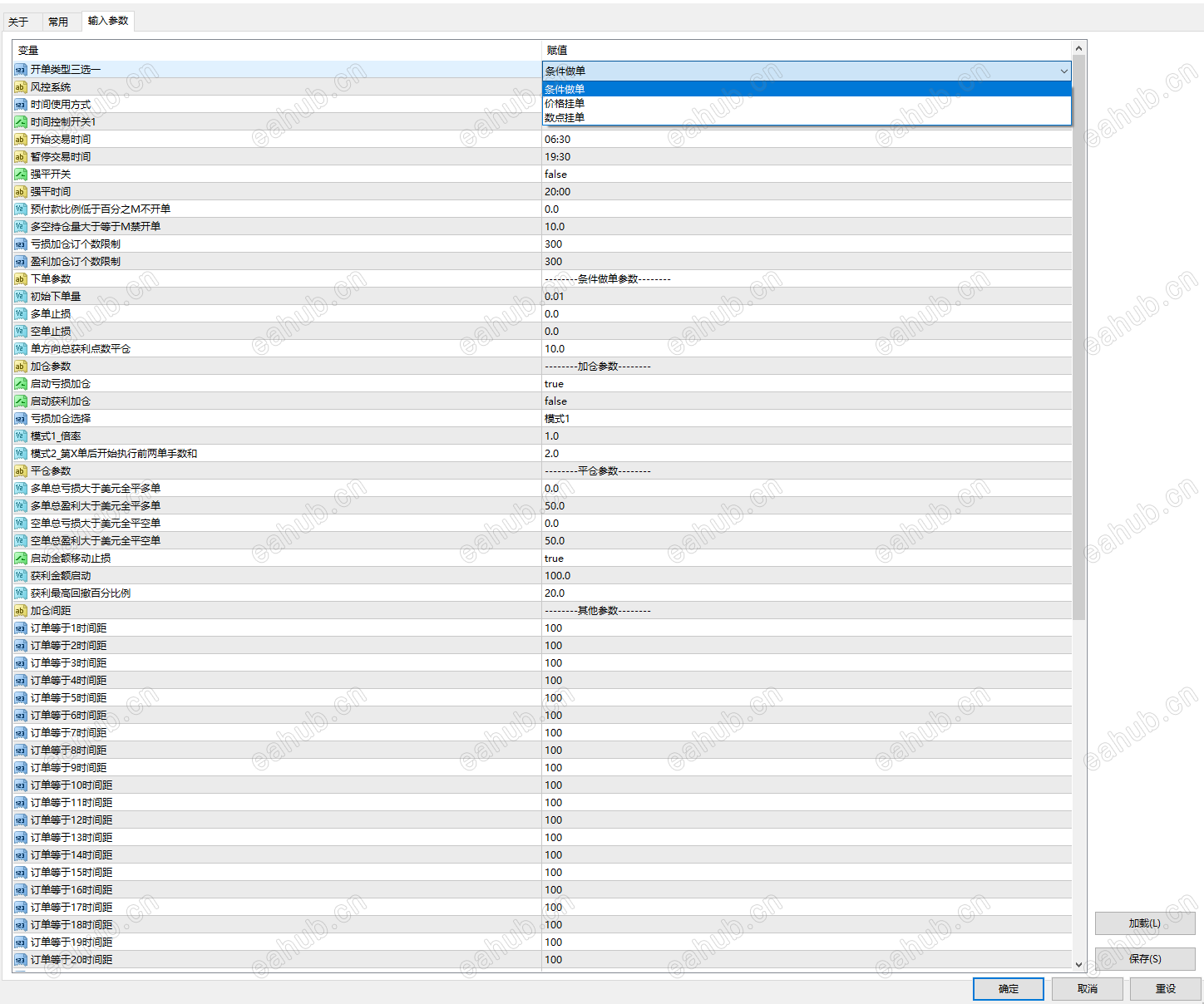Click the string icon beside 暂停交易时间
Screen dimensions: 1204x1004
(21, 157)
